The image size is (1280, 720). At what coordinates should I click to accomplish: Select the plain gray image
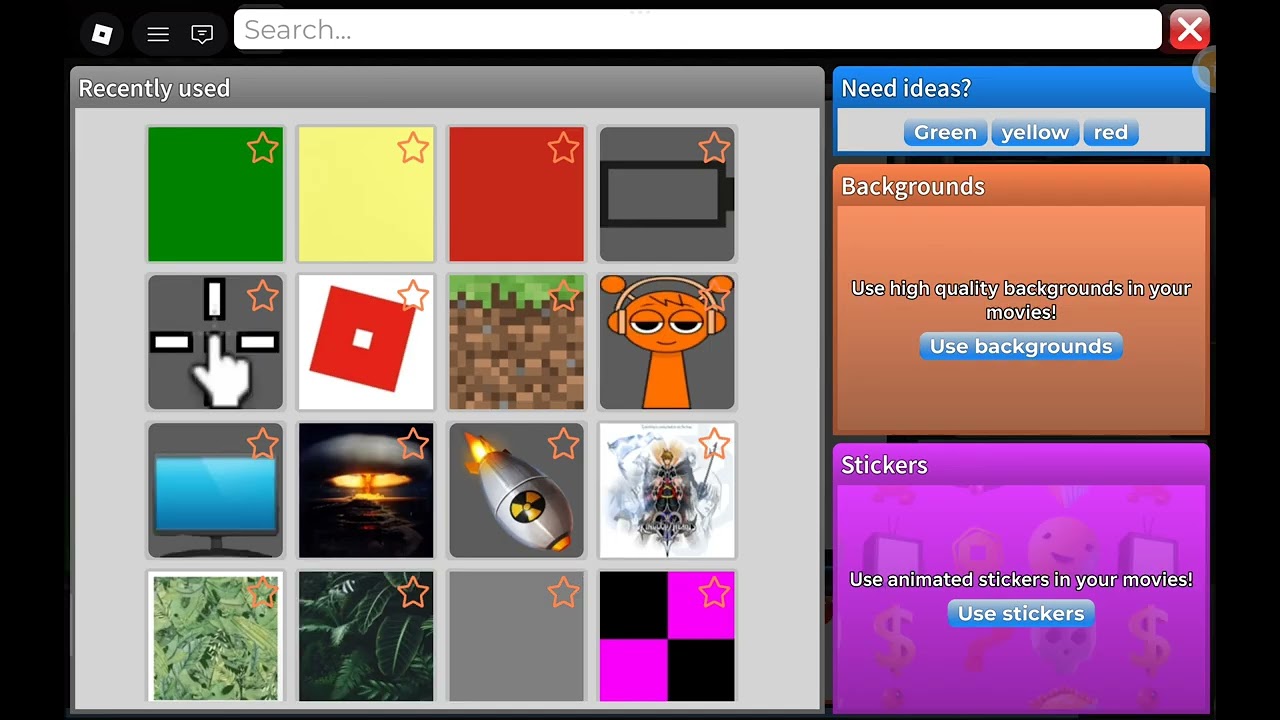click(x=516, y=637)
